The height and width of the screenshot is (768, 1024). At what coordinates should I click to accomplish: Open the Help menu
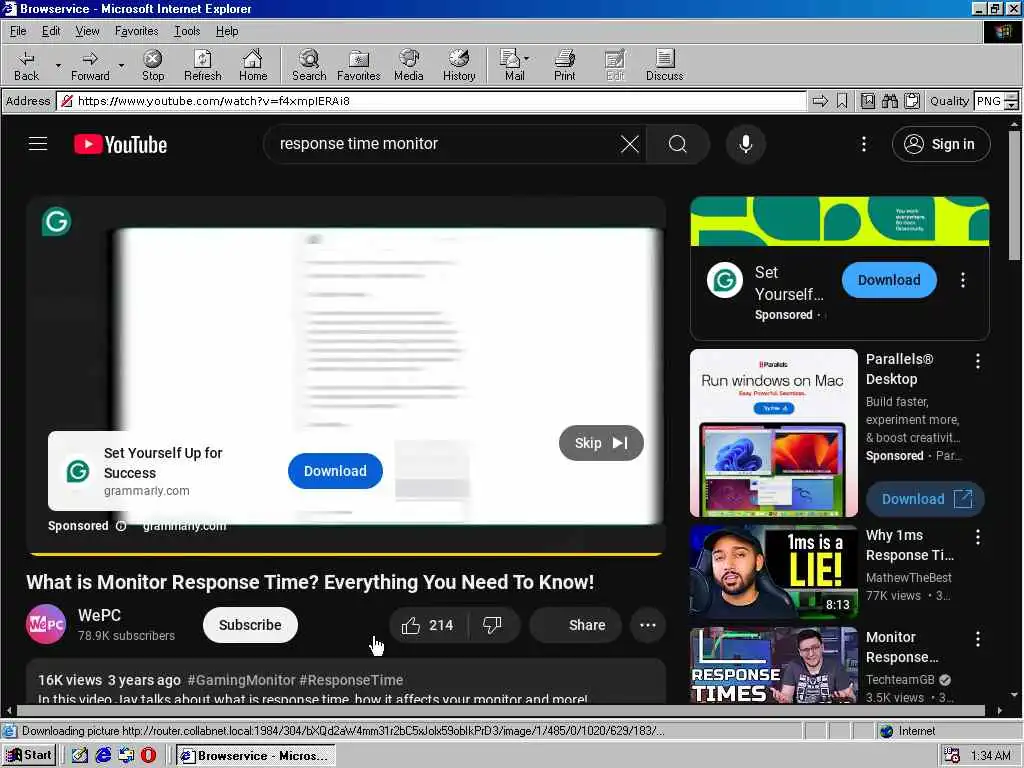227,31
